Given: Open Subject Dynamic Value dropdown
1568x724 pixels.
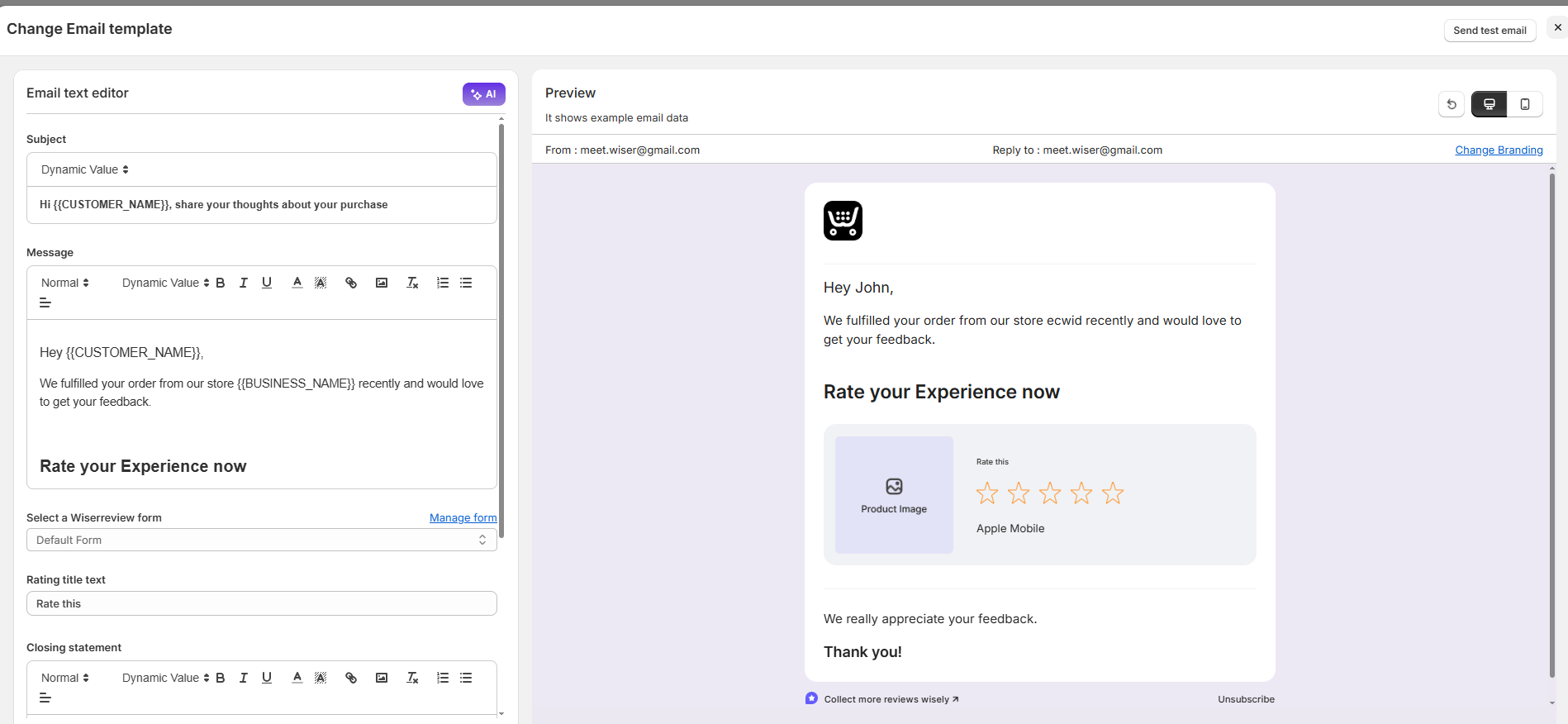Looking at the screenshot, I should click(x=84, y=169).
